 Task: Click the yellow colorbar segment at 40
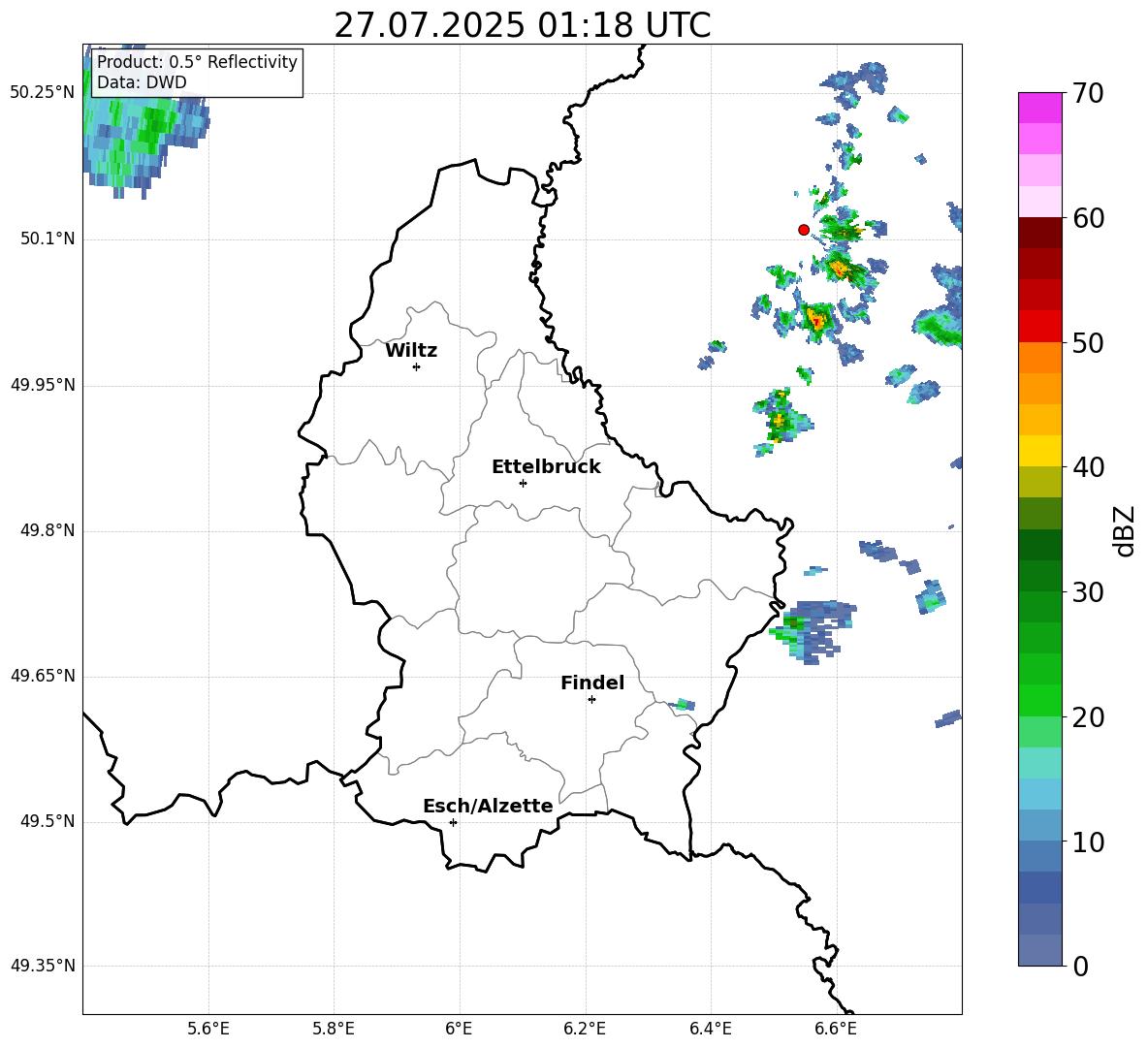point(1039,450)
